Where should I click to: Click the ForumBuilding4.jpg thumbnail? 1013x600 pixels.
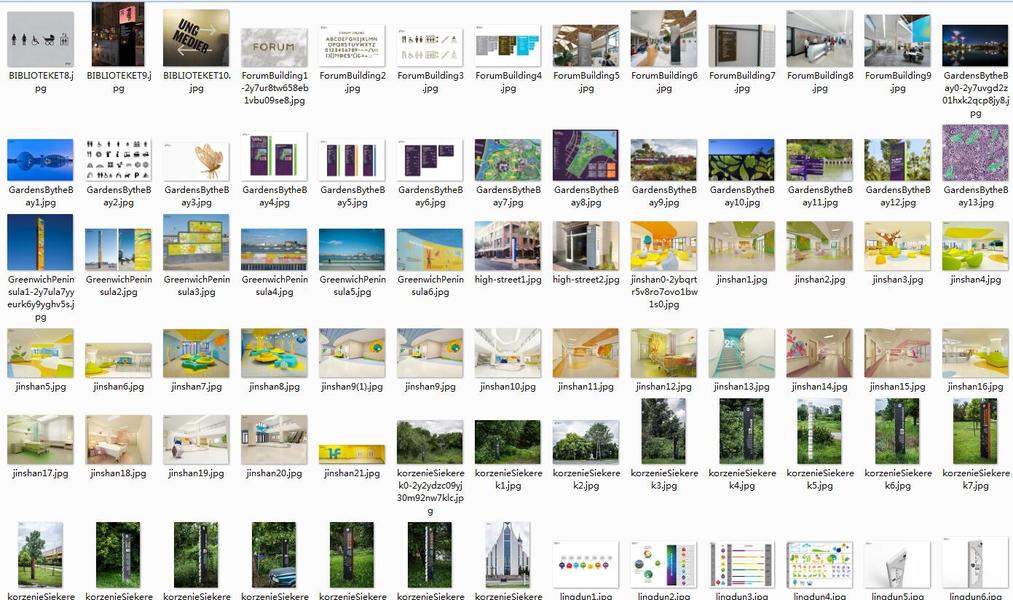[508, 45]
